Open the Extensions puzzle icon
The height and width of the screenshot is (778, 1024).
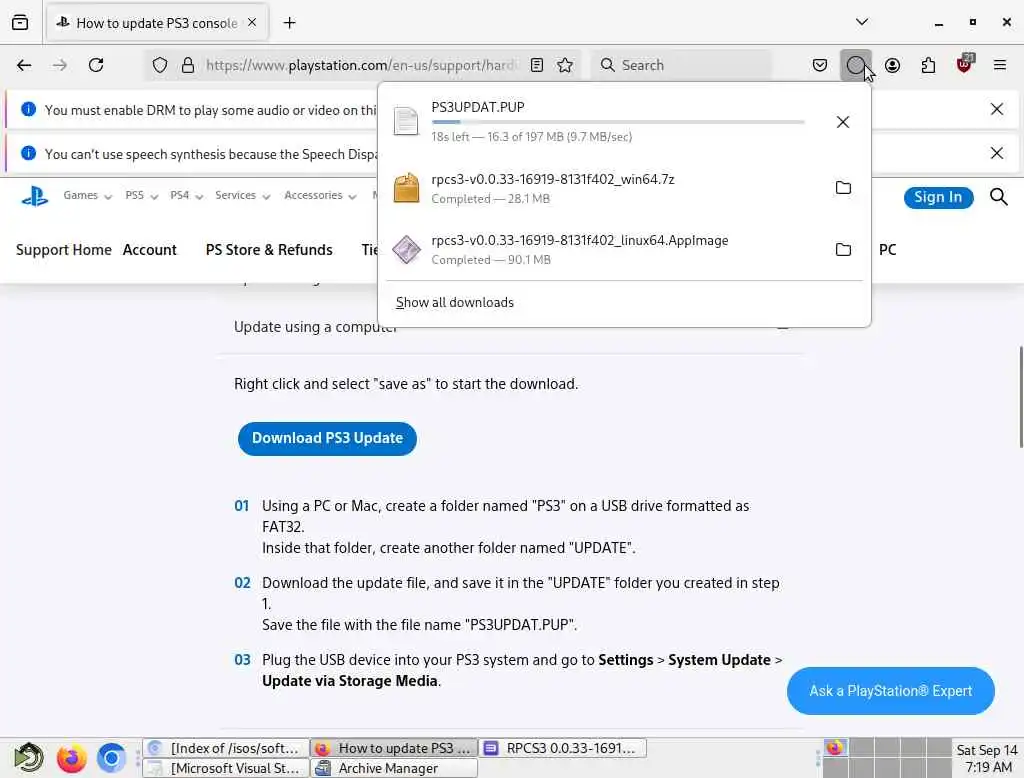click(x=928, y=65)
